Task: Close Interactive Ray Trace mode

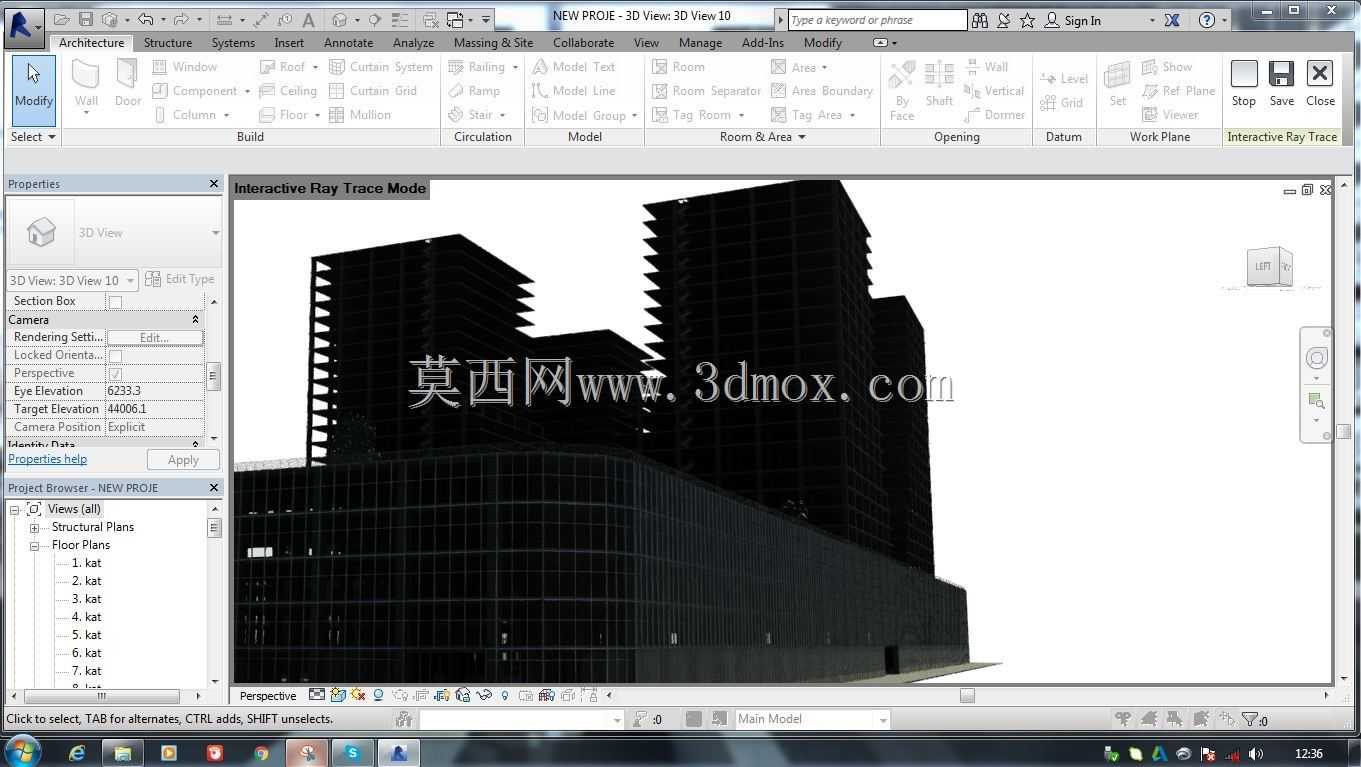Action: pos(1320,84)
